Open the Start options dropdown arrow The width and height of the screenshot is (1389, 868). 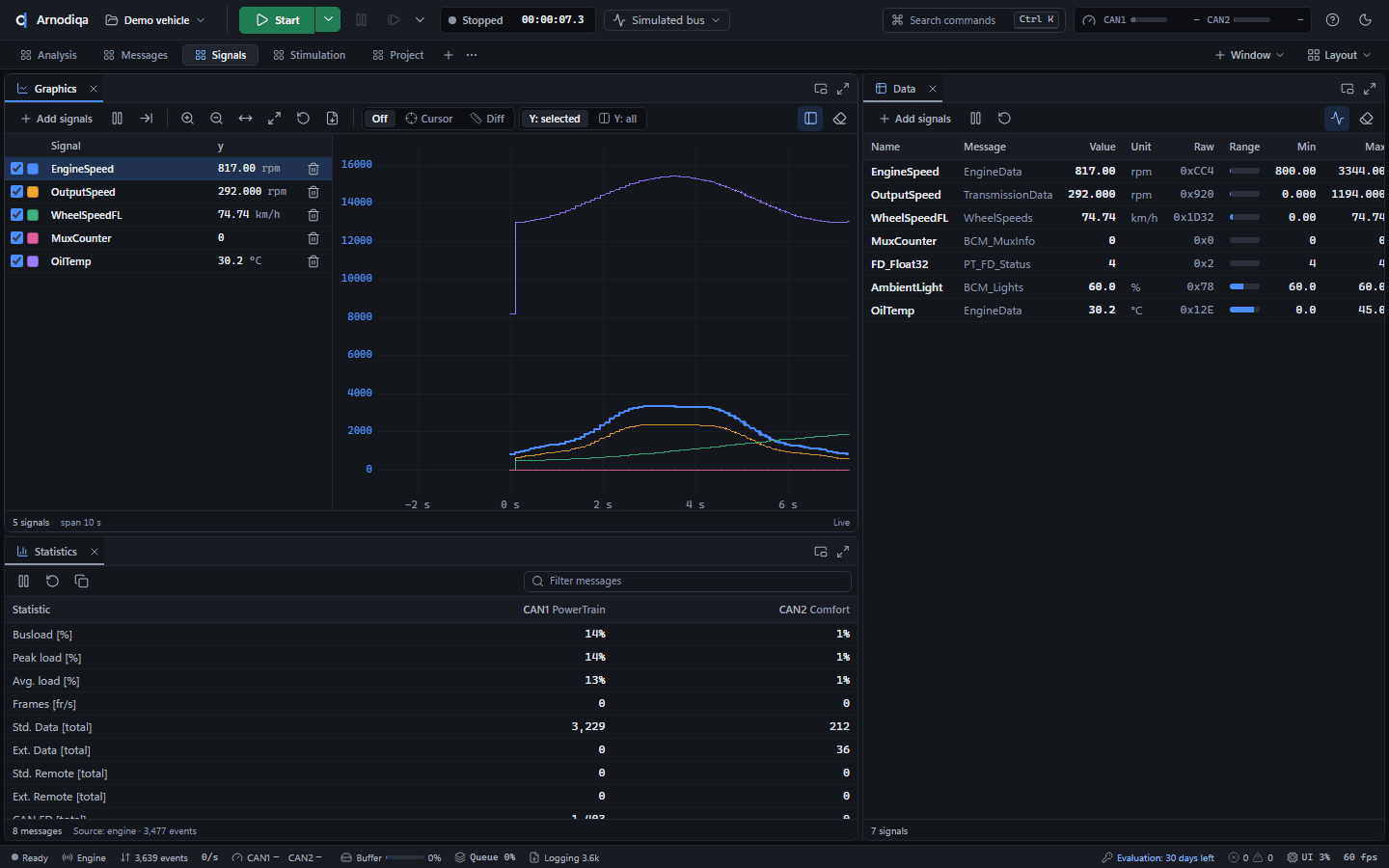click(328, 20)
